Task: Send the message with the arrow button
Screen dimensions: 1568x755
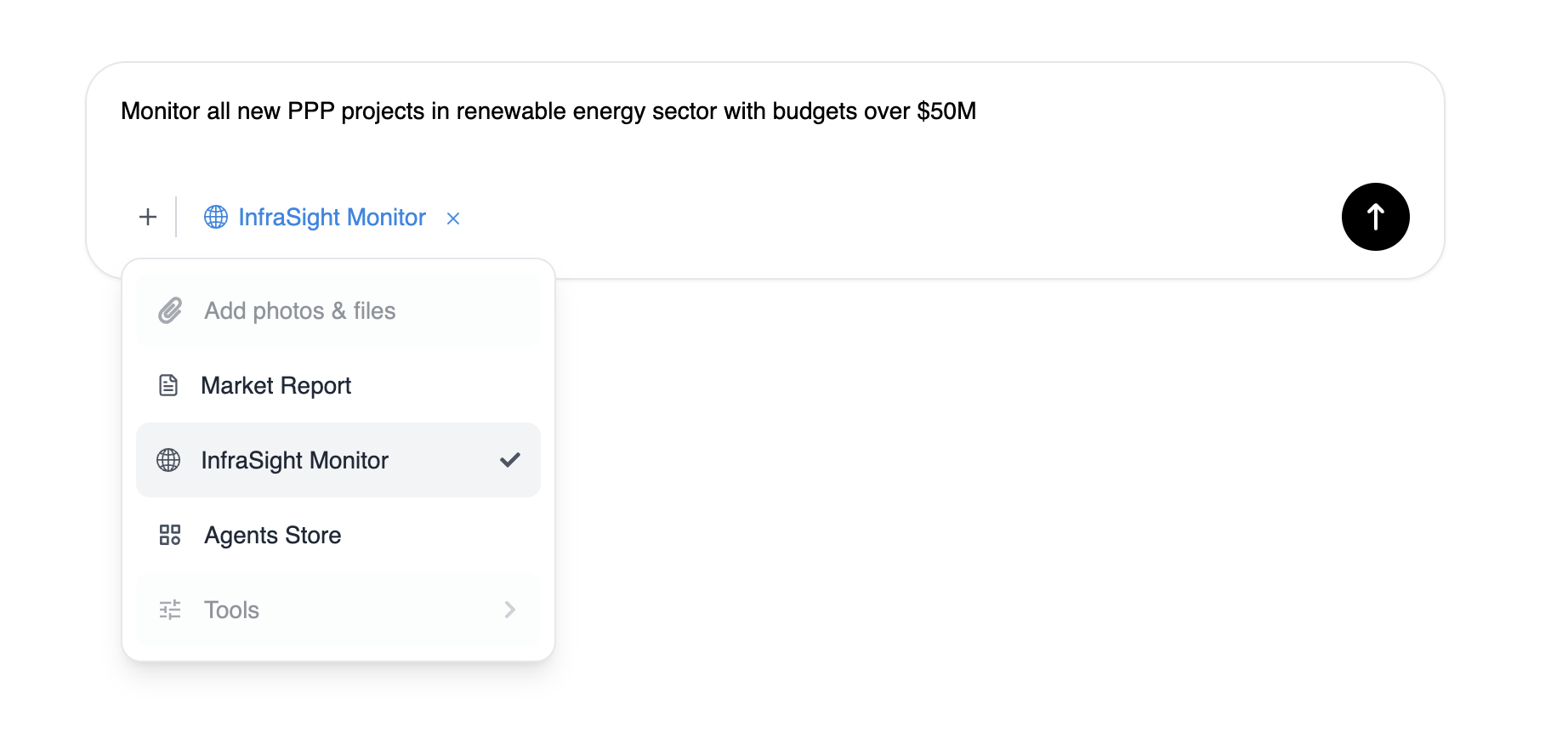Action: [1375, 217]
